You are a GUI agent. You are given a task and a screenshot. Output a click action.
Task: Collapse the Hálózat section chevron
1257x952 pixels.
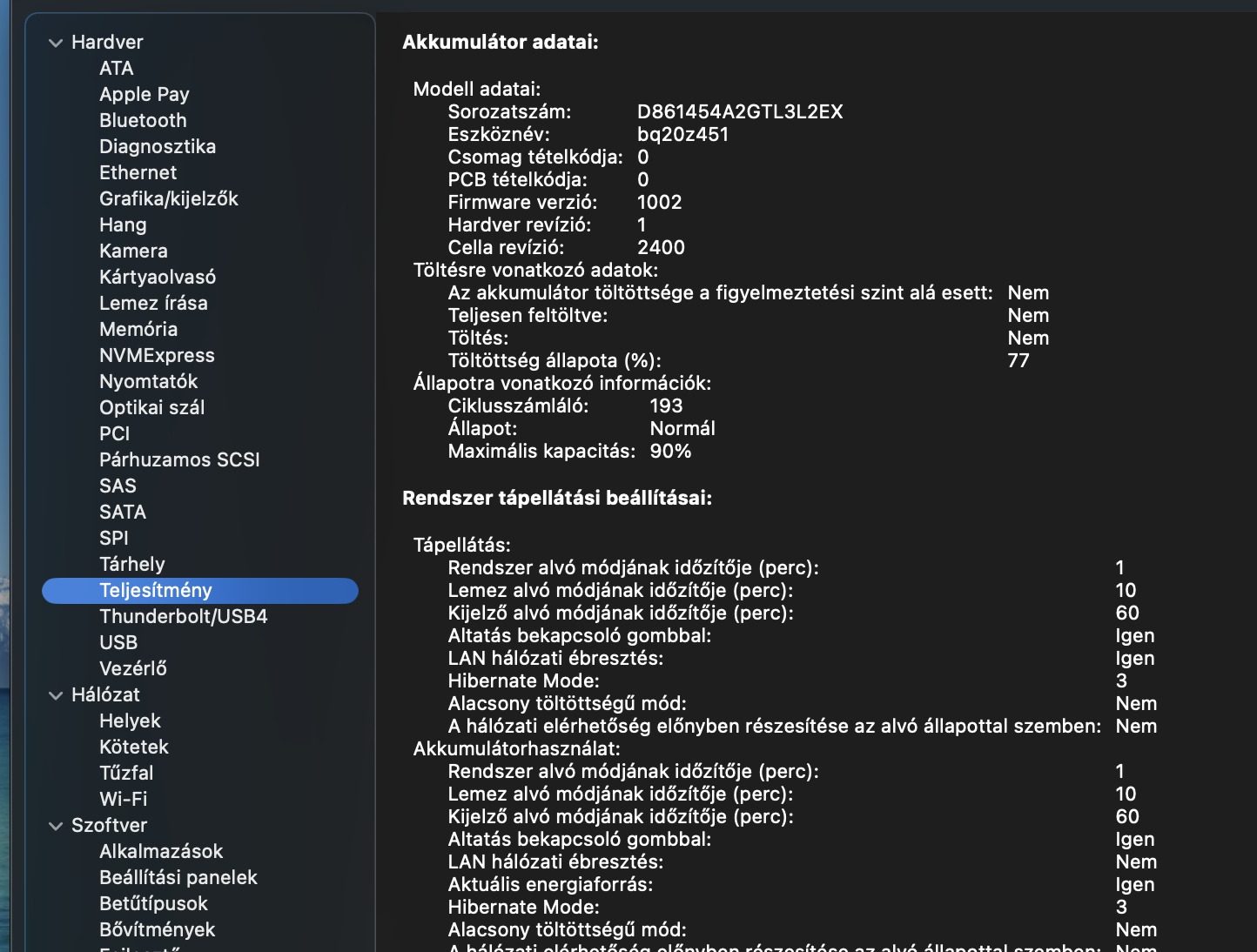tap(56, 695)
